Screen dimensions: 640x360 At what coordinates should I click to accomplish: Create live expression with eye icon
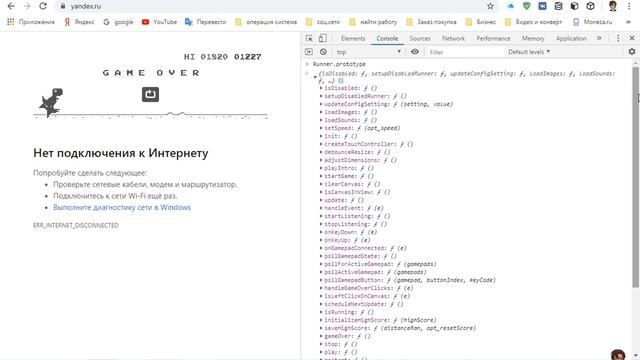pyautogui.click(x=415, y=52)
